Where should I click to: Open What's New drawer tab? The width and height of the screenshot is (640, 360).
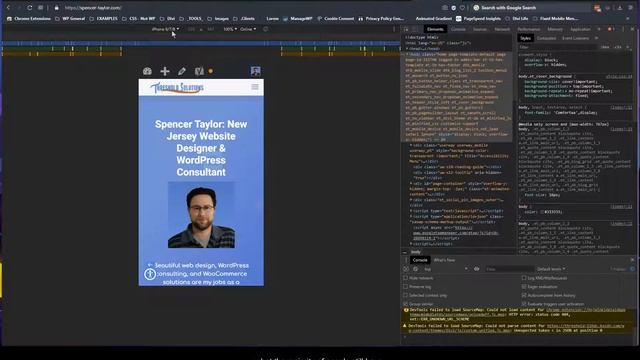pyautogui.click(x=444, y=260)
